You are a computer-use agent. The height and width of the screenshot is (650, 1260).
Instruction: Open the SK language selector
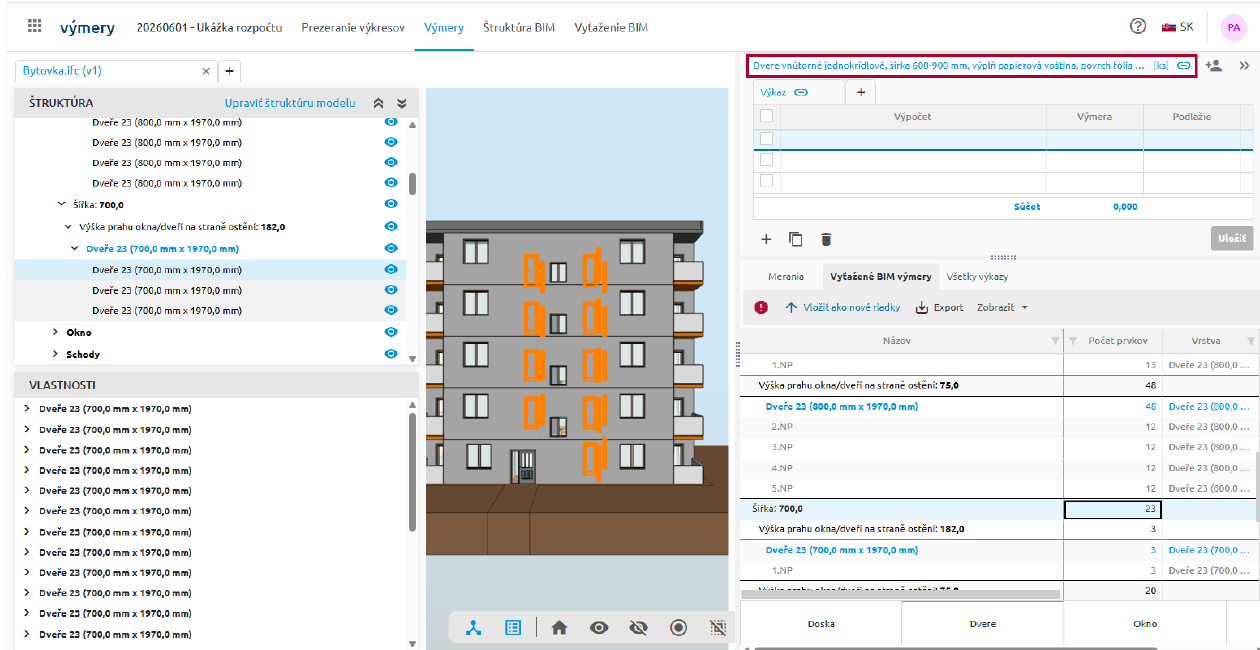[1177, 27]
